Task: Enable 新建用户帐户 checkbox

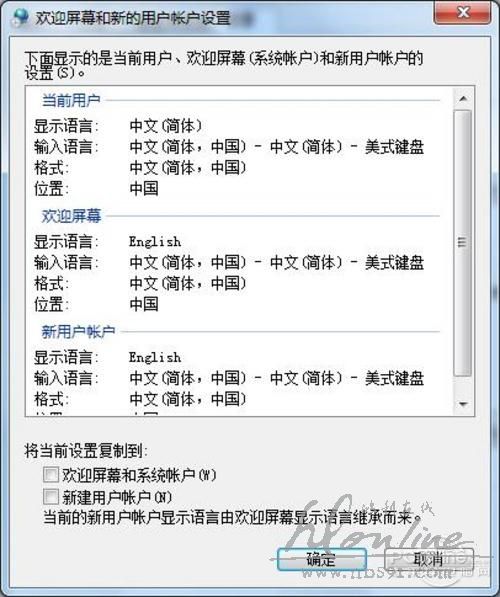Action: coord(51,496)
